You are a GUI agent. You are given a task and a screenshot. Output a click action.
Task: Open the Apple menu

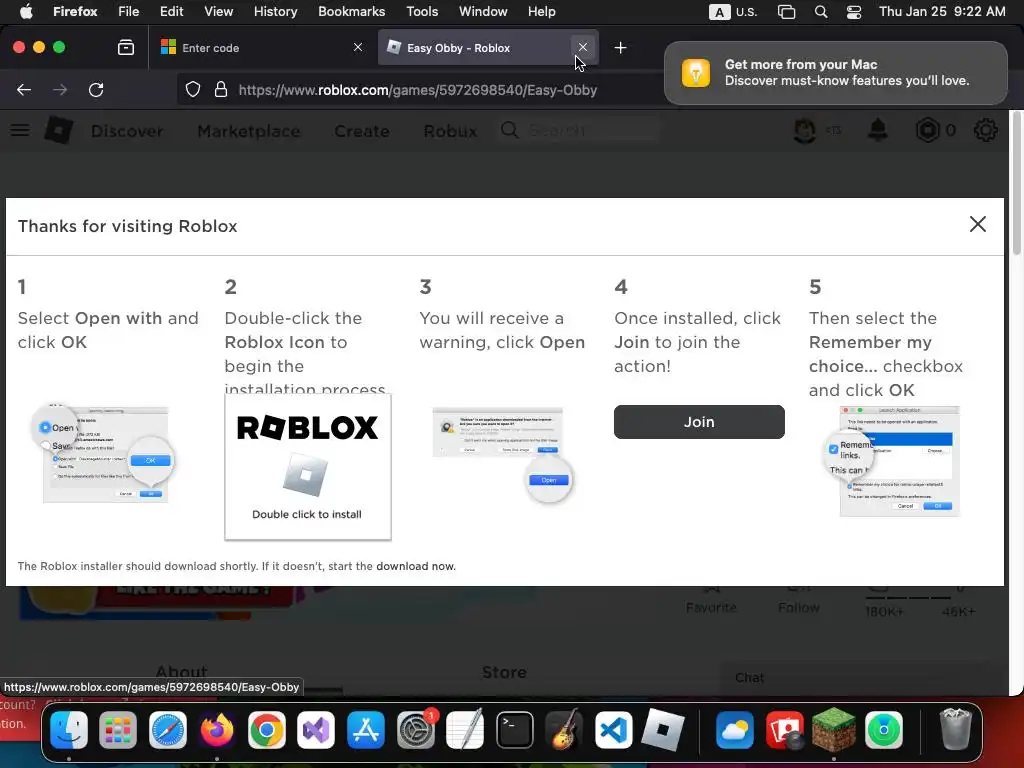[x=25, y=11]
